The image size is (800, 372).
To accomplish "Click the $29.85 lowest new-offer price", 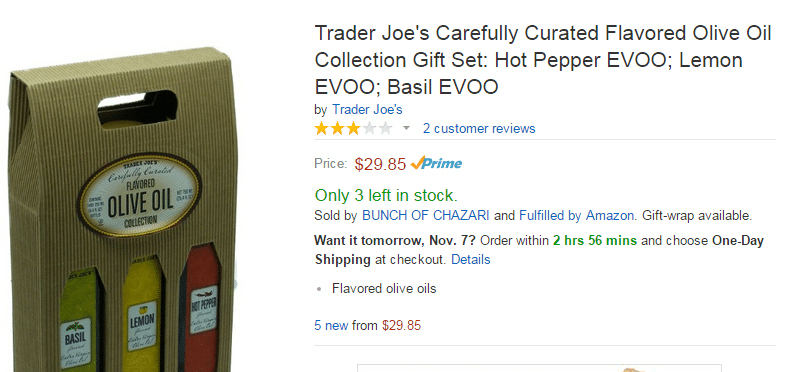I will (402, 325).
